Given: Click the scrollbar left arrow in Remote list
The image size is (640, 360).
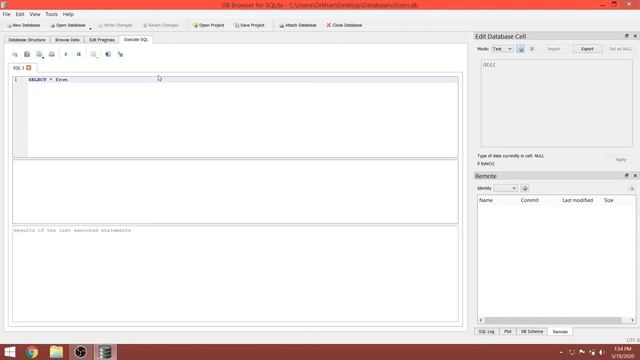Looking at the screenshot, I should pos(481,320).
